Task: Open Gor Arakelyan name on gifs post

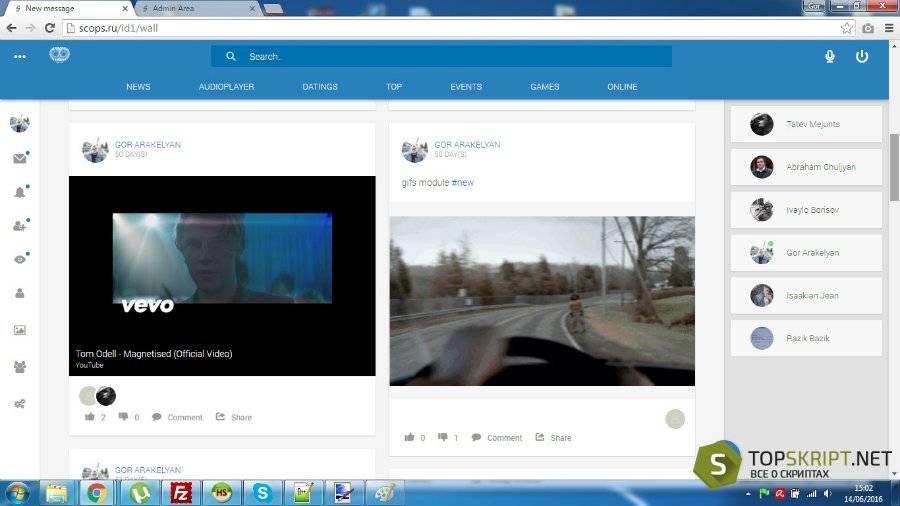Action: (x=467, y=145)
